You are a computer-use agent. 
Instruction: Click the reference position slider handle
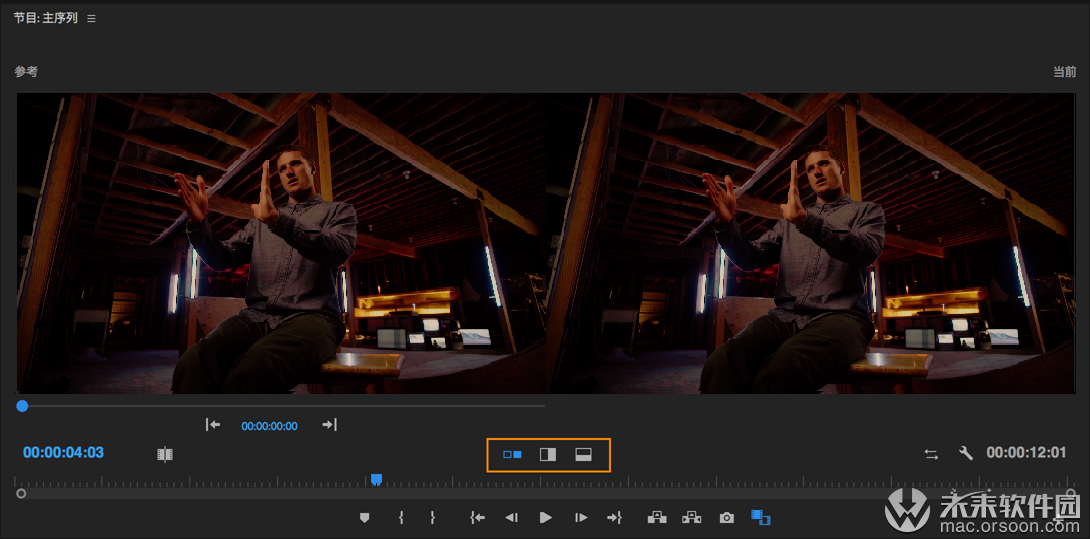(x=22, y=405)
